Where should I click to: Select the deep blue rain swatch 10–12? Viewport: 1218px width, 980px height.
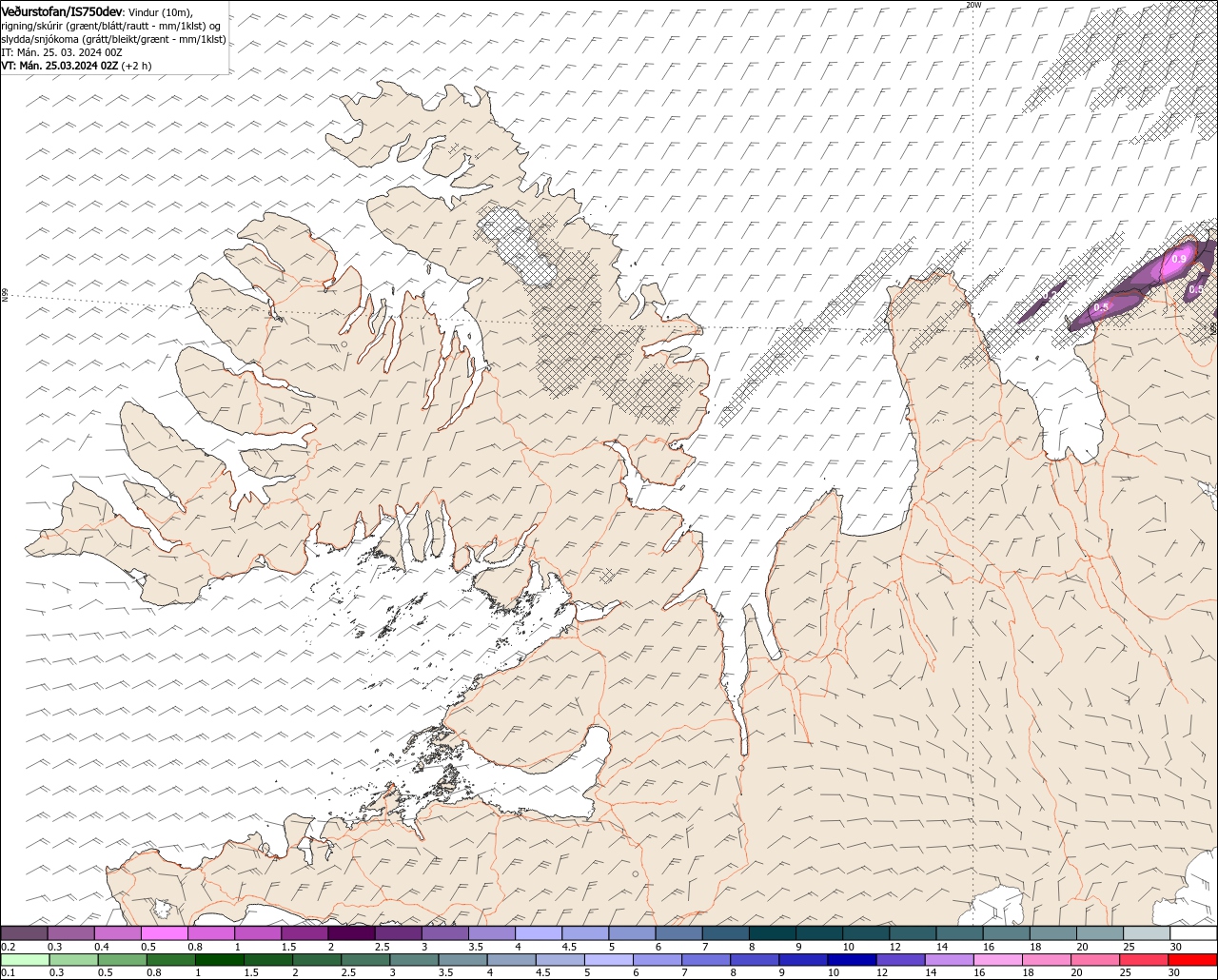click(x=852, y=960)
